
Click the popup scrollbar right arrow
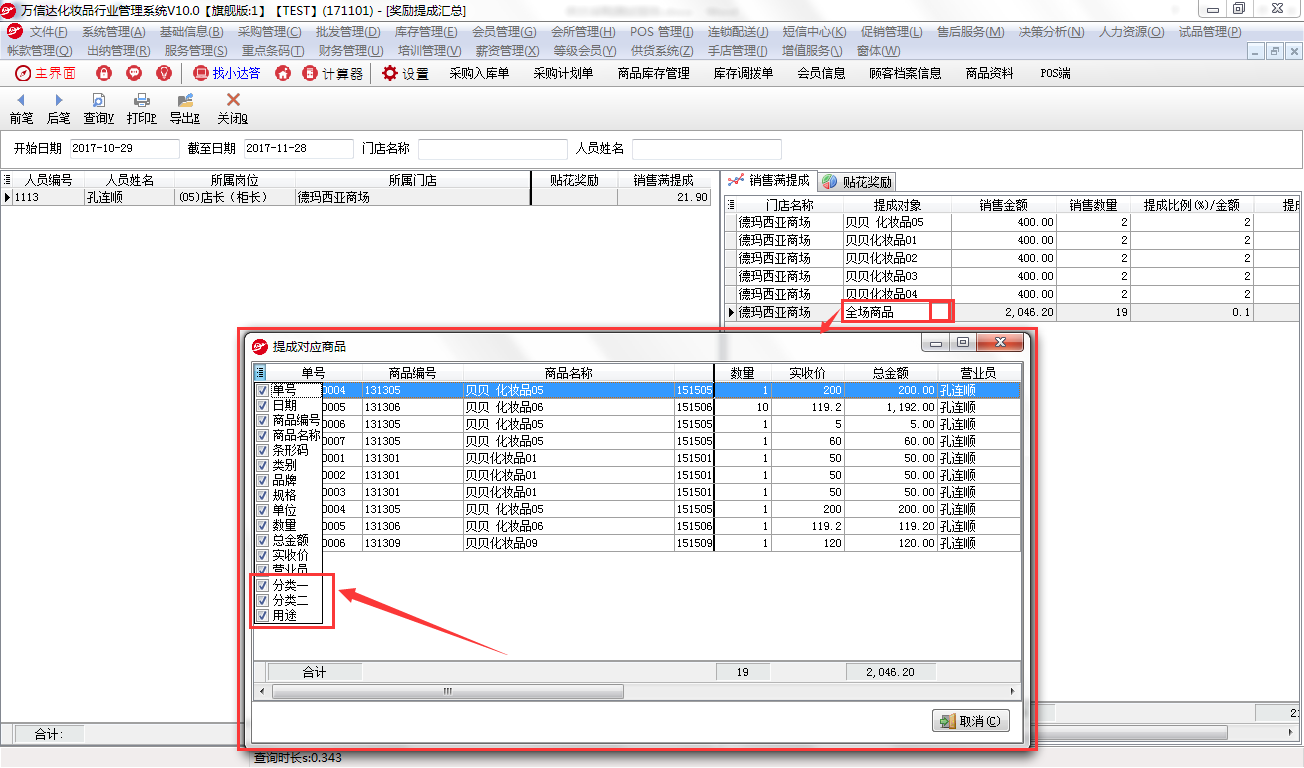pos(1013,691)
